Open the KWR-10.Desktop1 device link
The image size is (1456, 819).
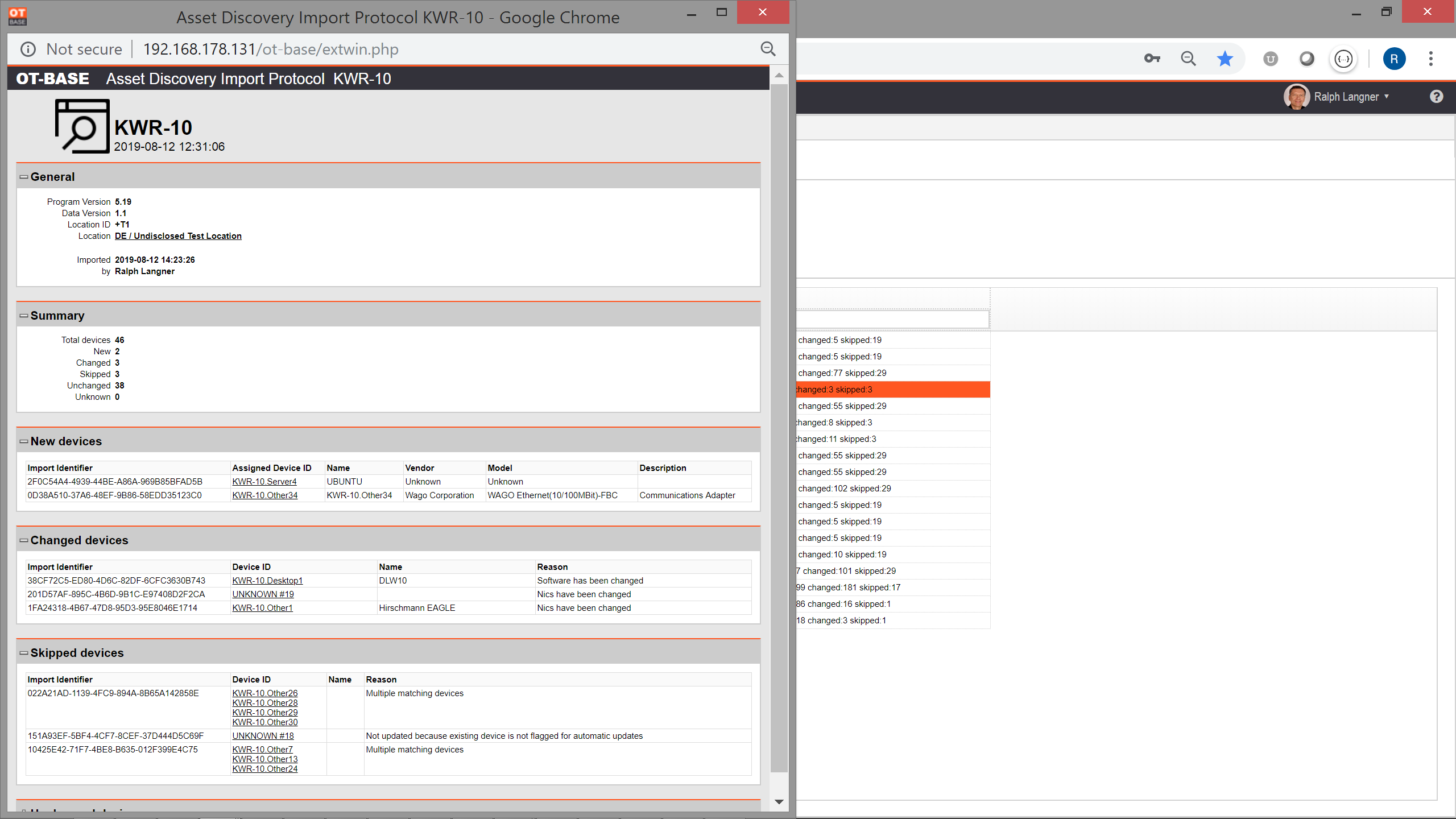[x=267, y=581]
